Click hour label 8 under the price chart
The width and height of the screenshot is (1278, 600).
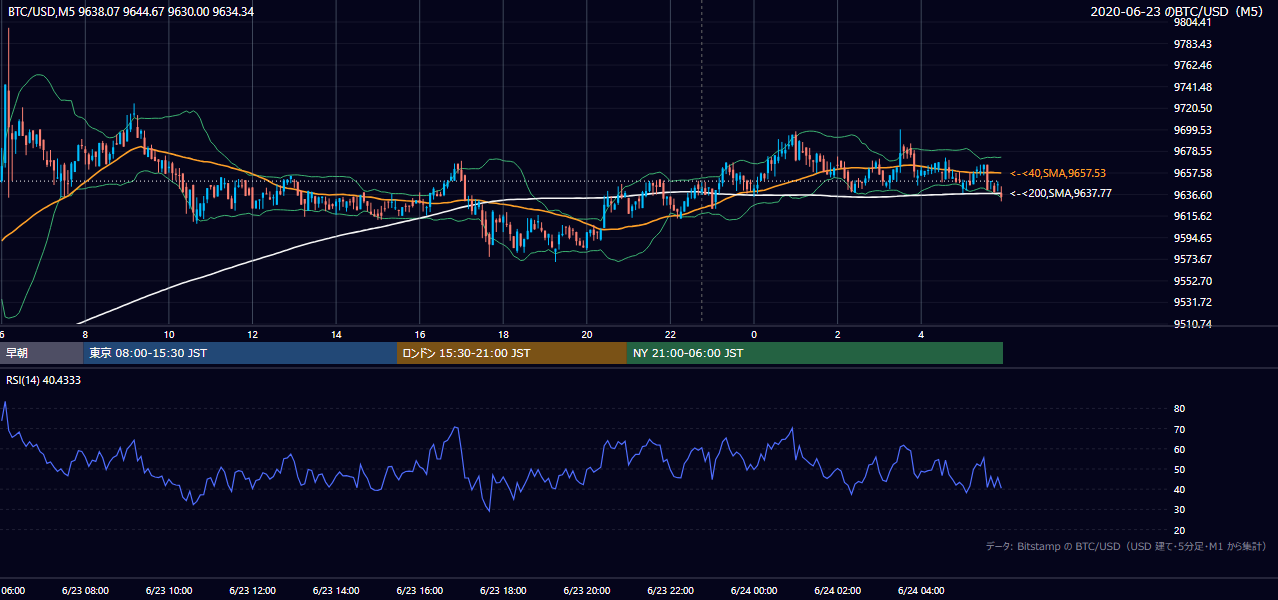pos(85,334)
